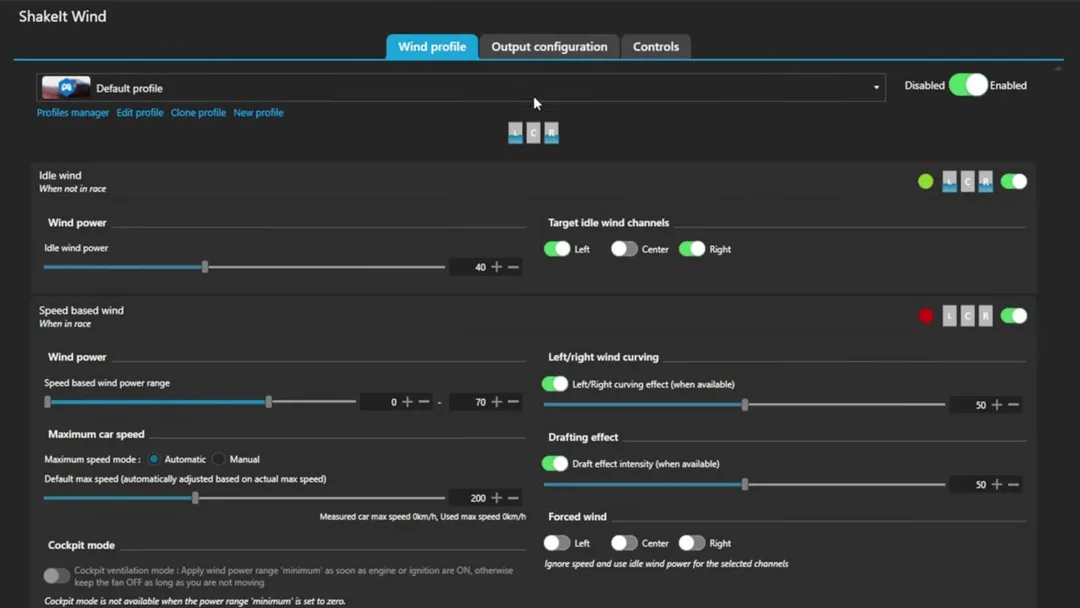Open the Default profile dropdown
This screenshot has width=1080, height=608.
pyautogui.click(x=461, y=88)
